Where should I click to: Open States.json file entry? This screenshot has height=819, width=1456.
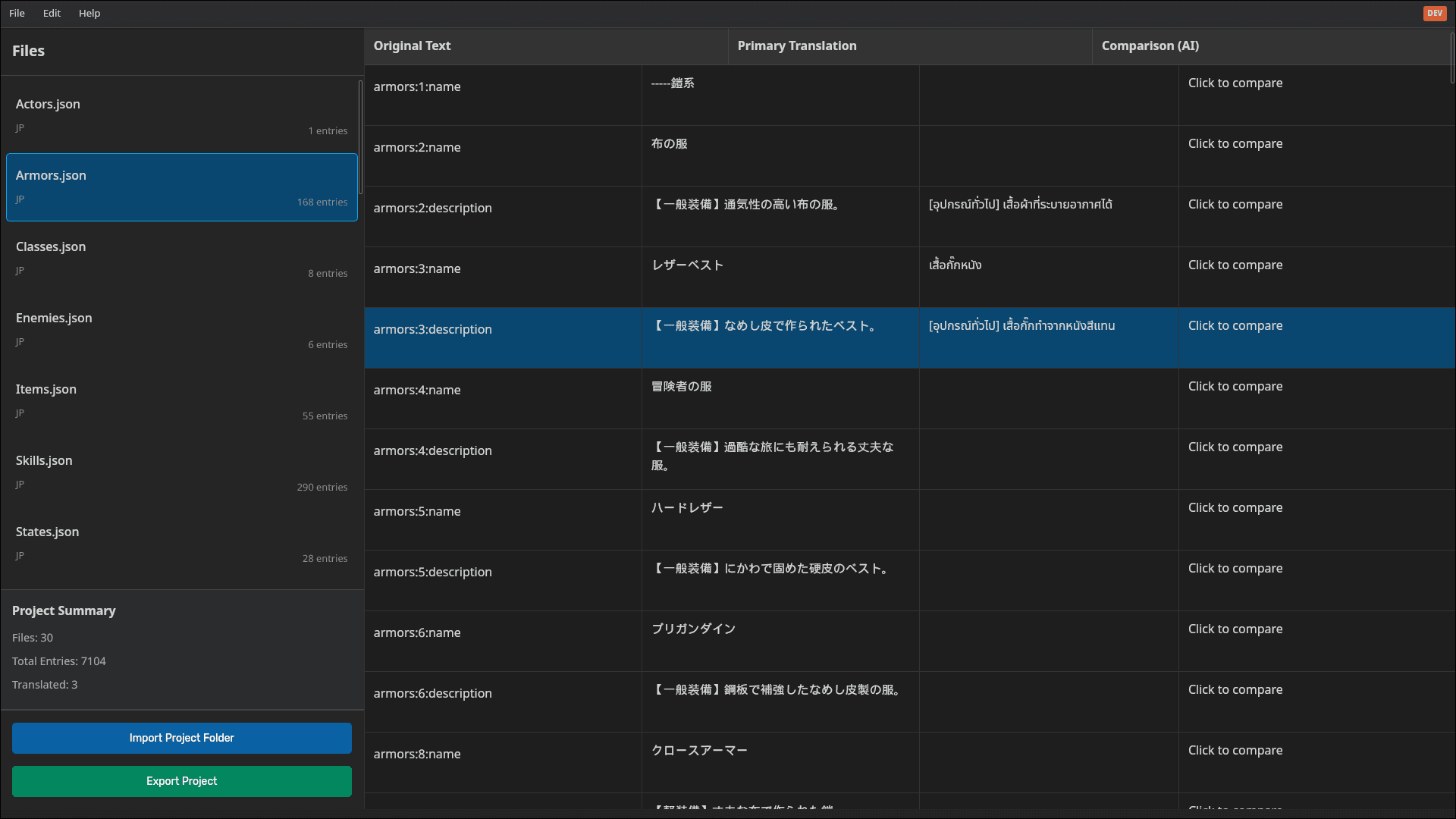[181, 543]
